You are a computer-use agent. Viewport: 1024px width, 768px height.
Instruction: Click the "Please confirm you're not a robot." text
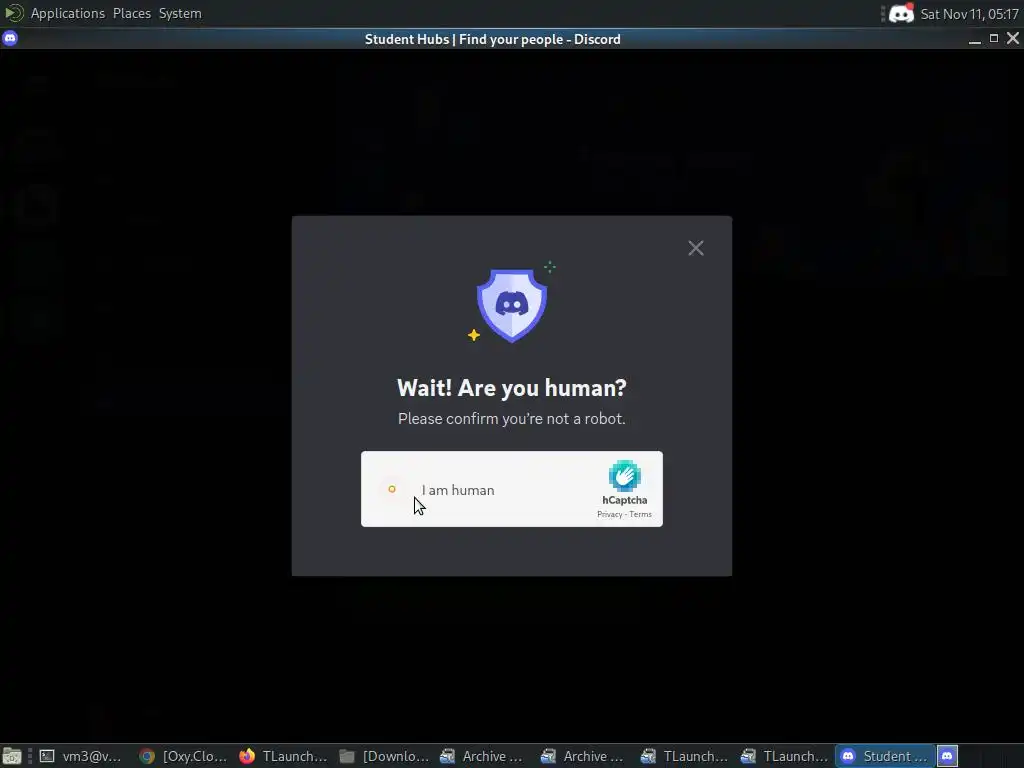(x=512, y=419)
